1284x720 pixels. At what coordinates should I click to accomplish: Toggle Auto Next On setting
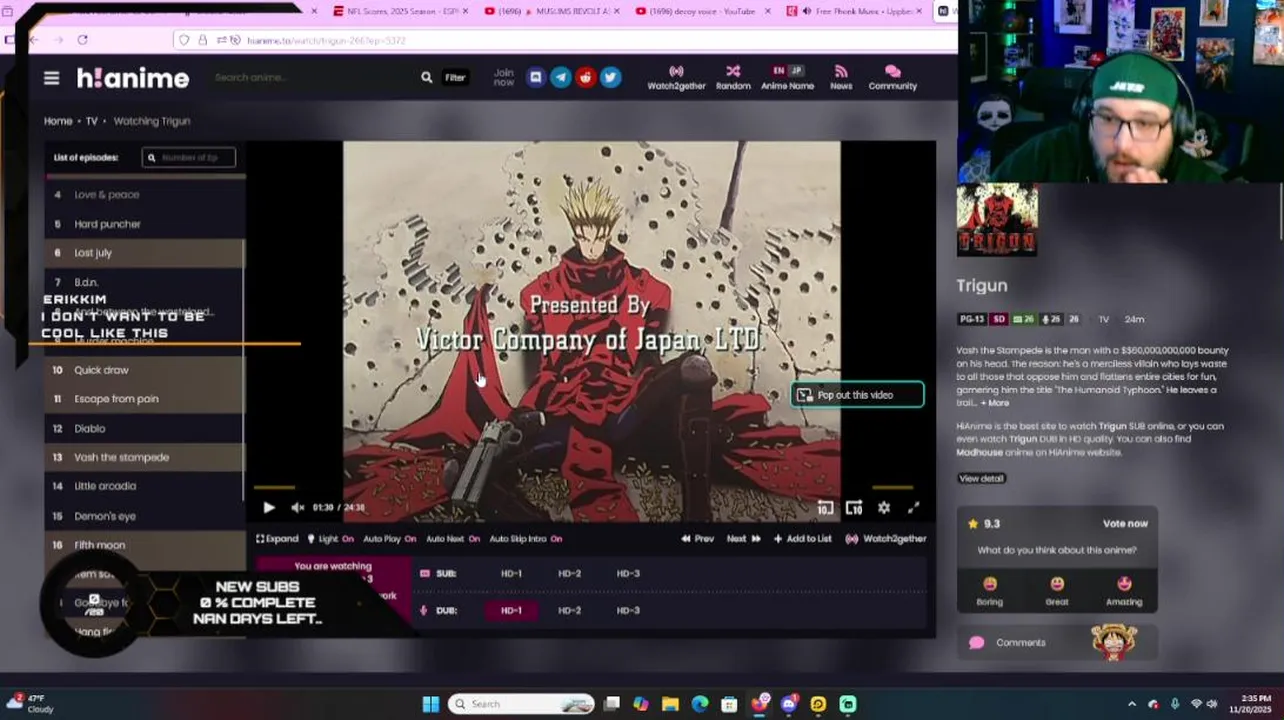(x=453, y=539)
